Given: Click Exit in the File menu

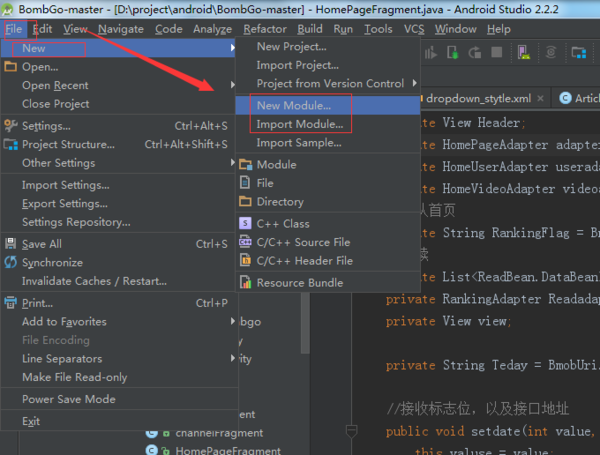Looking at the screenshot, I should [x=119, y=421].
